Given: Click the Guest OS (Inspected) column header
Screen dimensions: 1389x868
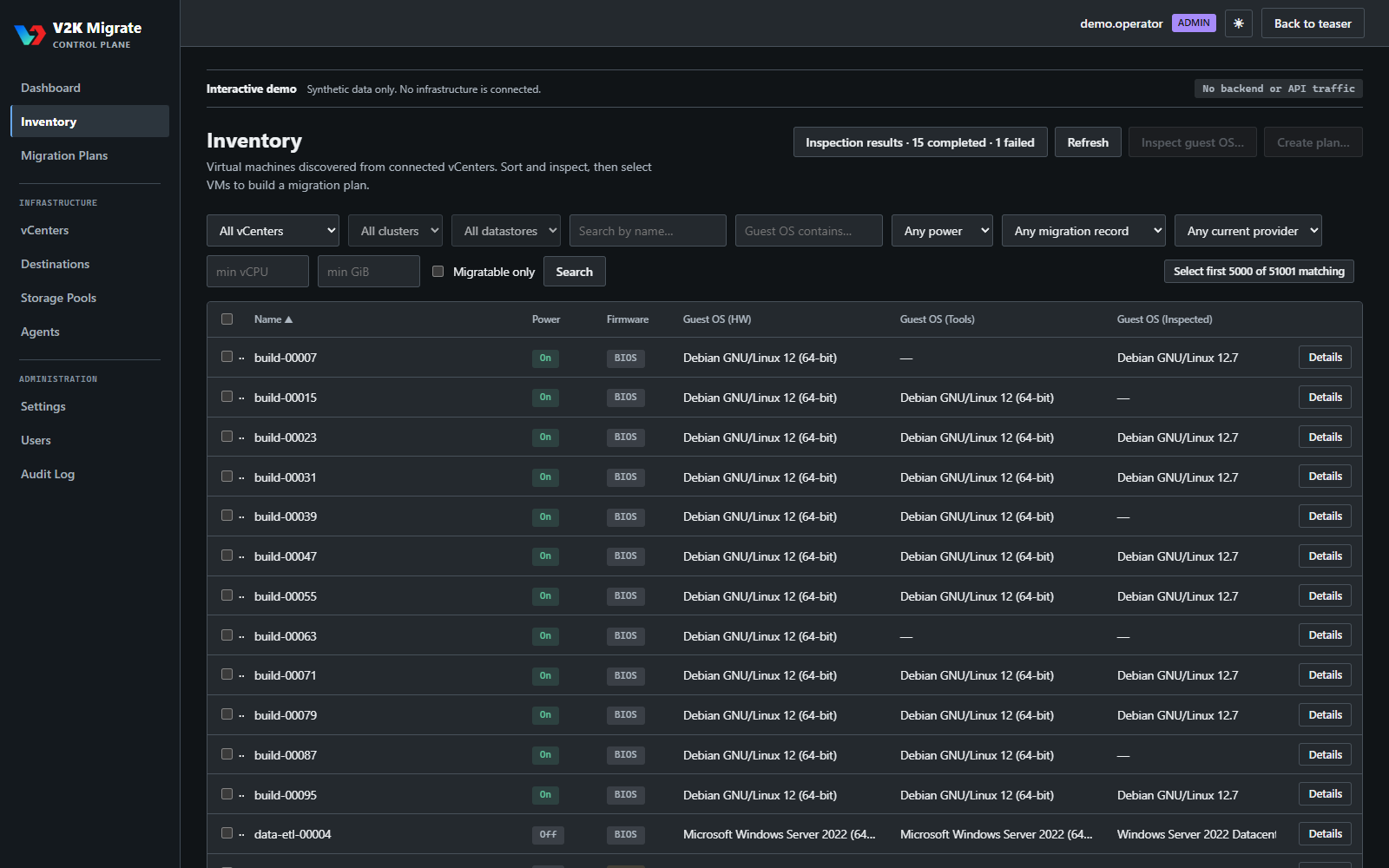Looking at the screenshot, I should (x=1164, y=319).
